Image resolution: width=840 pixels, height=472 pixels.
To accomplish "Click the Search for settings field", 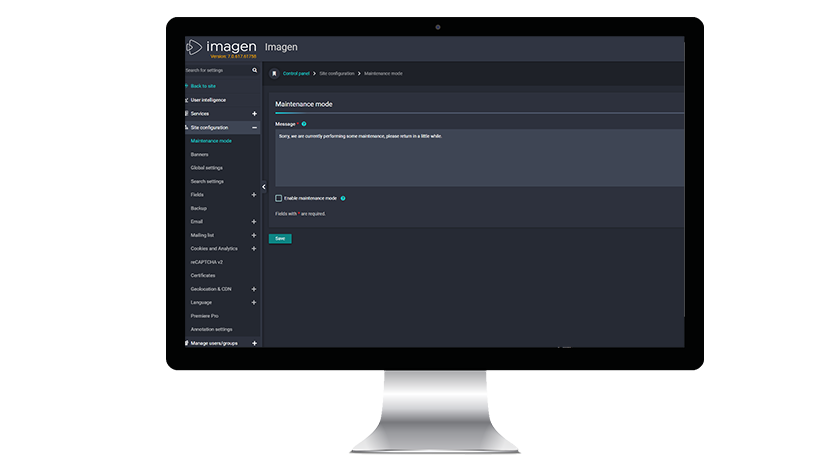I will pos(217,70).
